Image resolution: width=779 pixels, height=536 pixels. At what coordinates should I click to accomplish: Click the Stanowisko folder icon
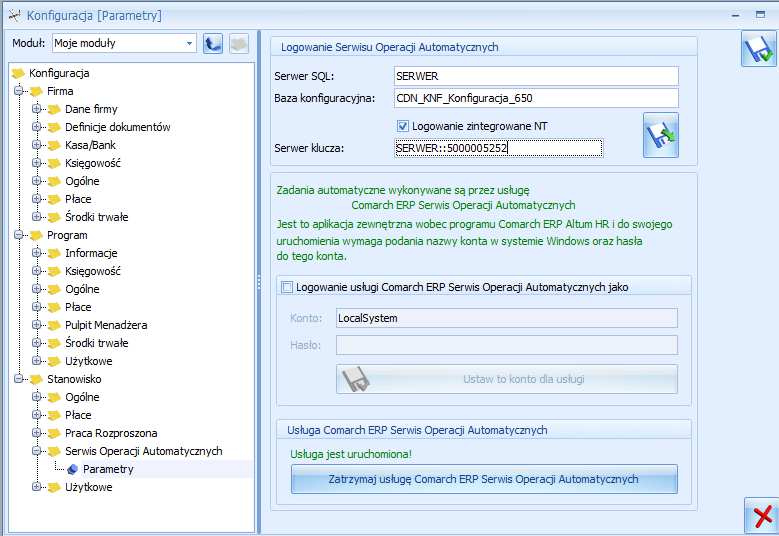(36, 380)
